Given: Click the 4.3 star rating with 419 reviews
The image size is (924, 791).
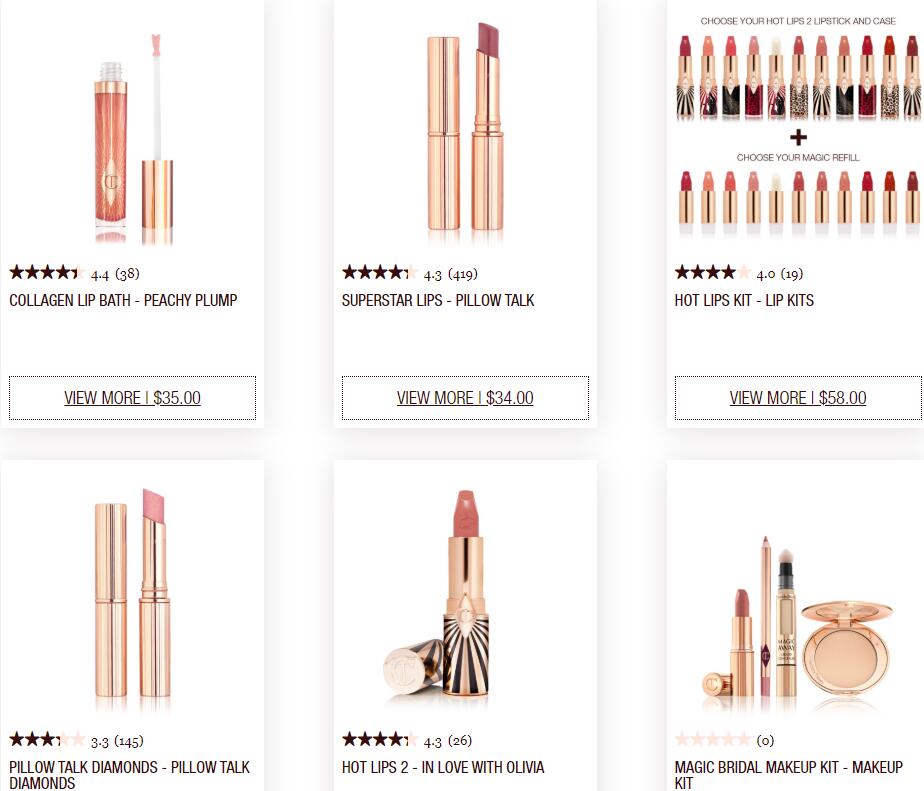Looking at the screenshot, I should pos(410,273).
